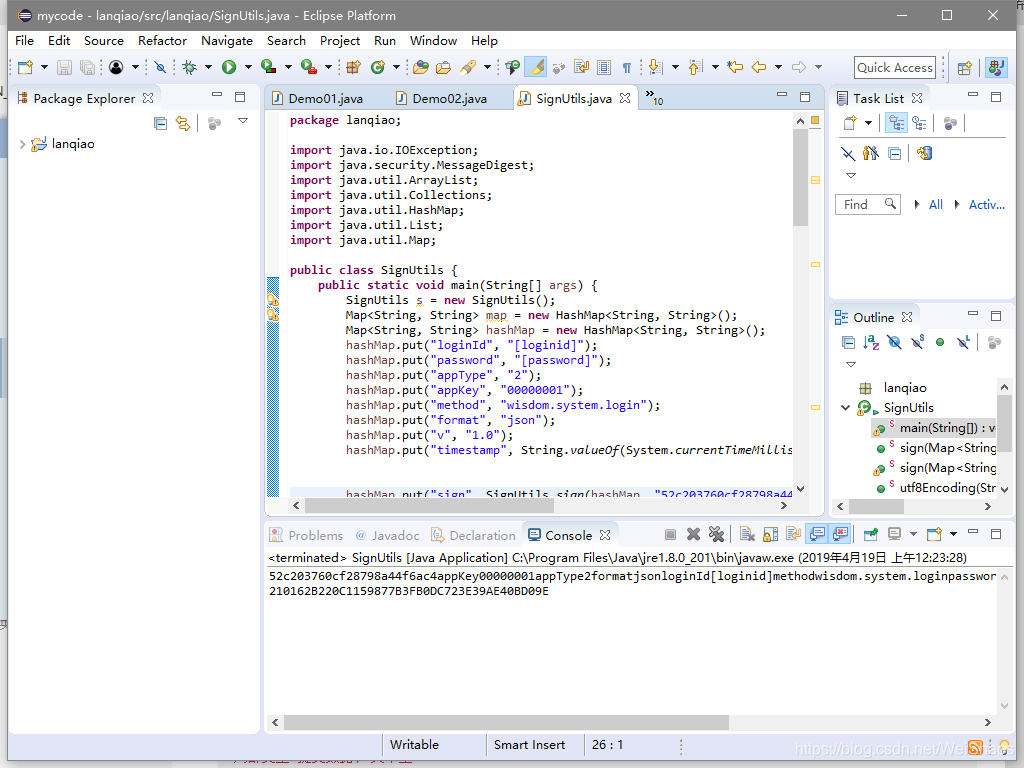1024x768 pixels.
Task: Open dropdown next to New file icon
Action: (44, 67)
